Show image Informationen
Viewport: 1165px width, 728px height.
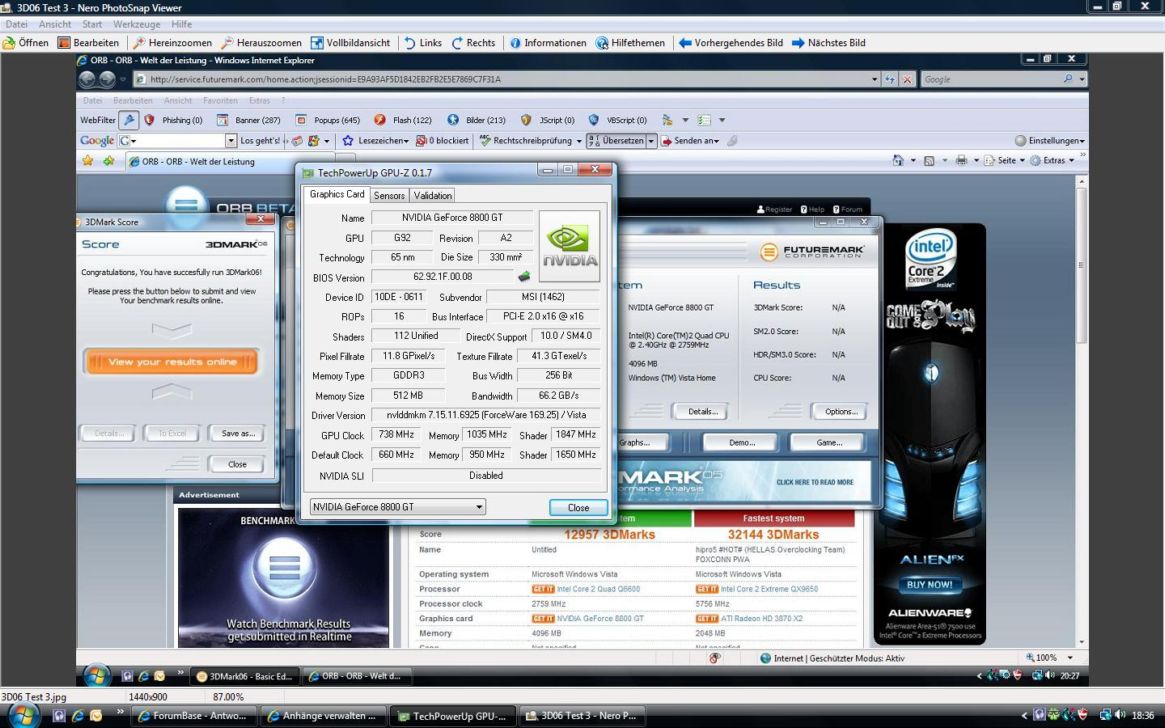[548, 43]
